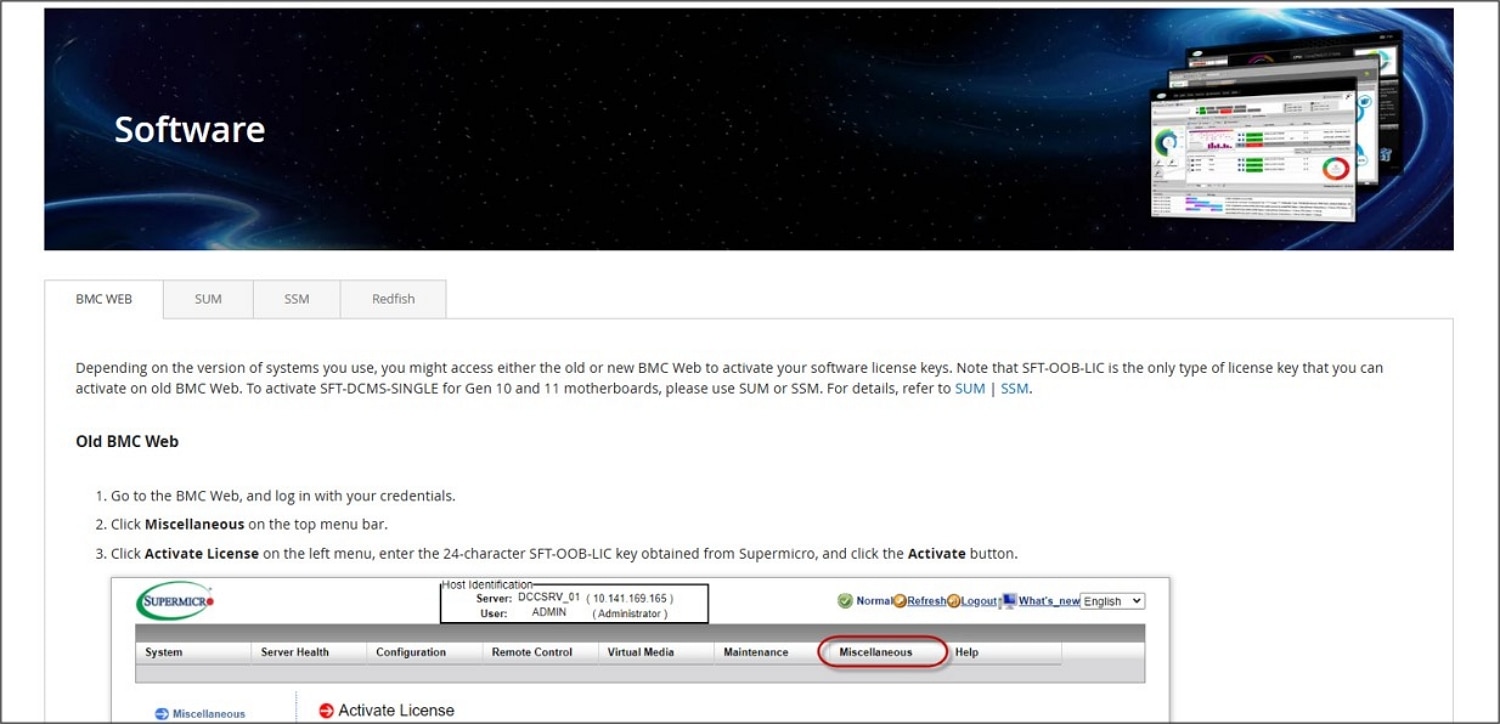The height and width of the screenshot is (724, 1500).
Task: Click the What's_new monitor icon
Action: 1009,601
